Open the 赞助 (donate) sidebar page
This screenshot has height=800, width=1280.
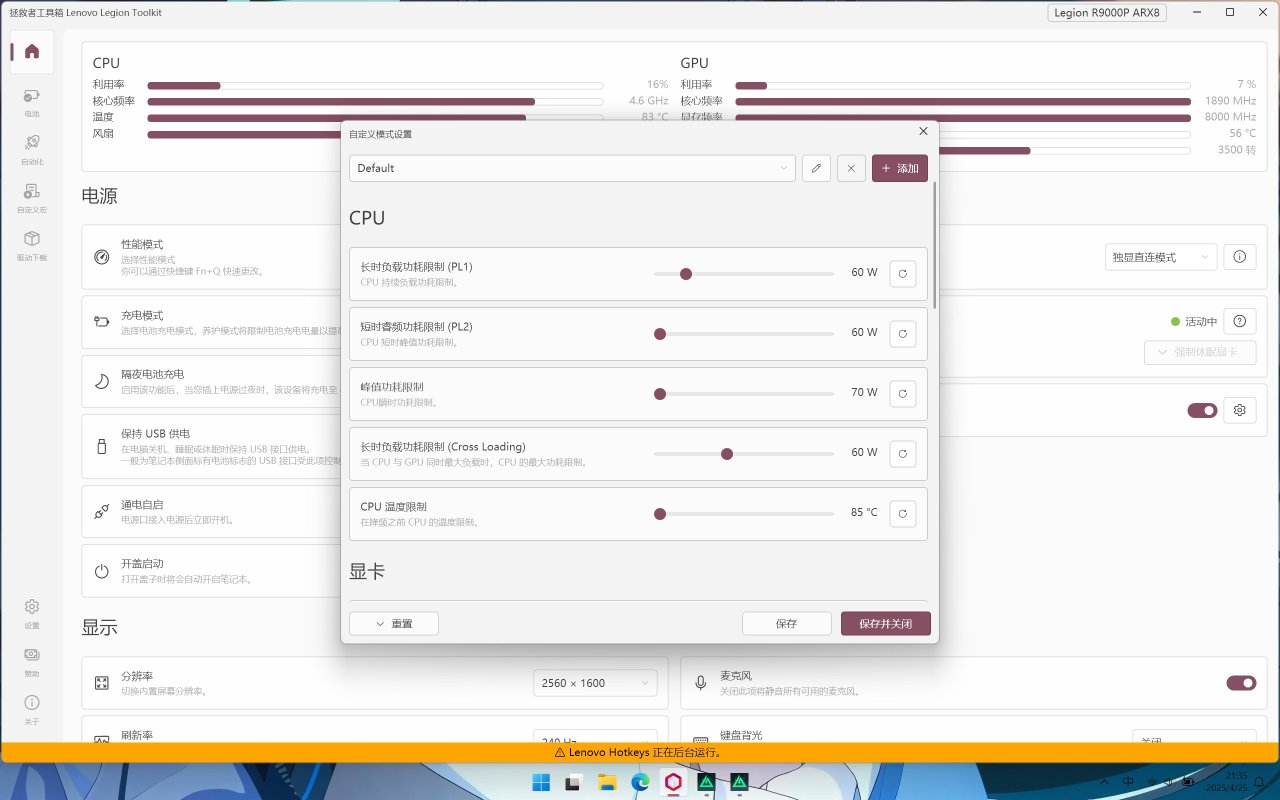(x=32, y=661)
